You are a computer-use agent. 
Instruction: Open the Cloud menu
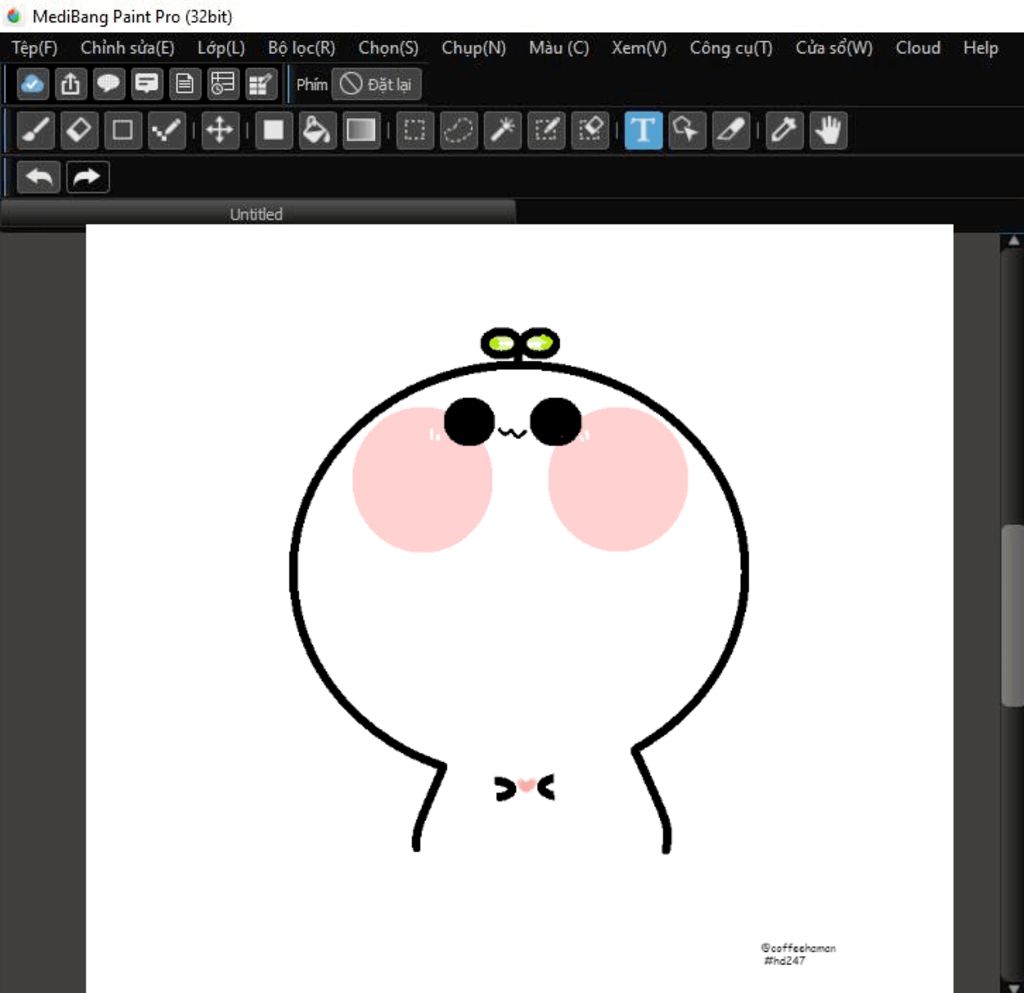[x=918, y=48]
